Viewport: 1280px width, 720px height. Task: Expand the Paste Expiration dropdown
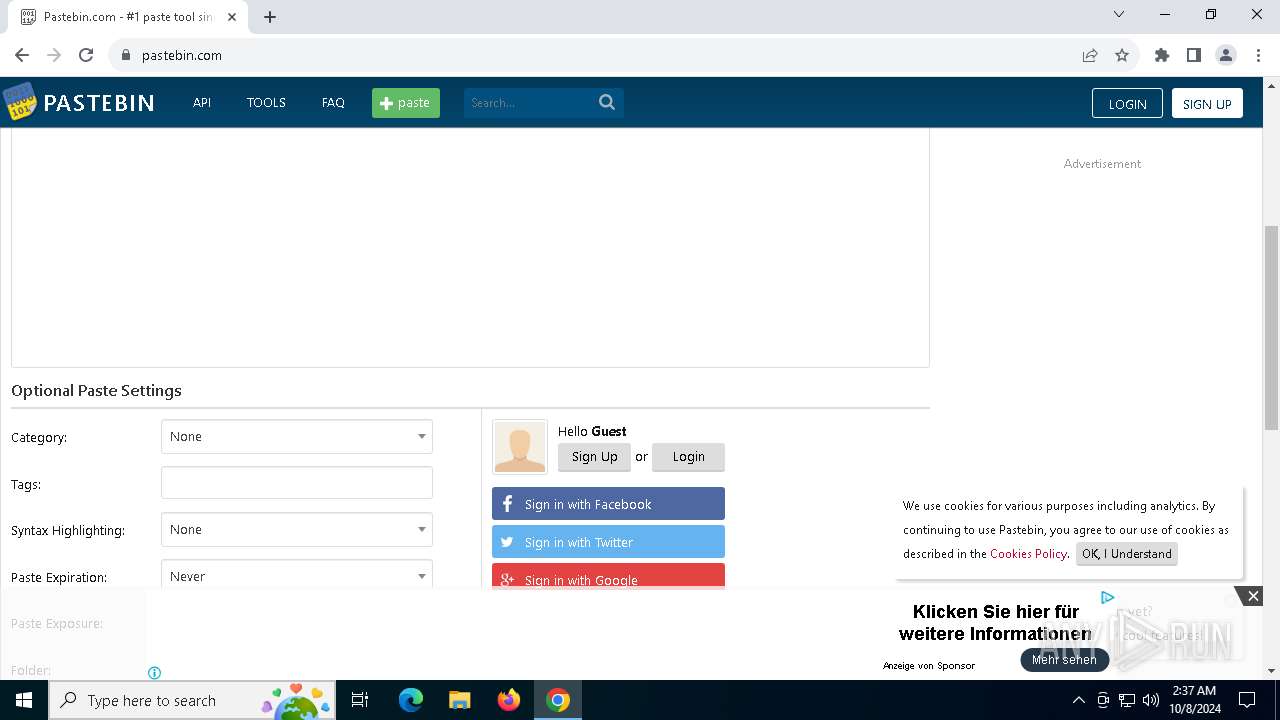[x=297, y=574]
